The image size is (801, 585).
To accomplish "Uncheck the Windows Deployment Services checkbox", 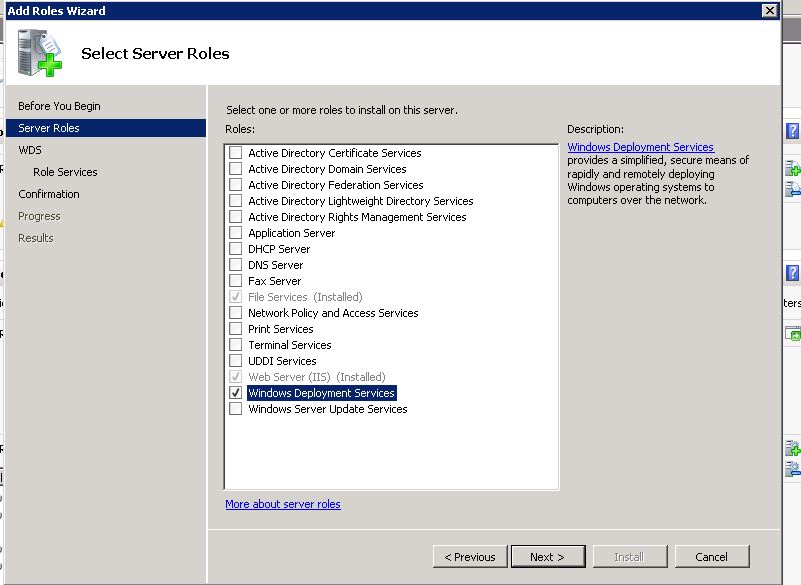I will click(235, 392).
